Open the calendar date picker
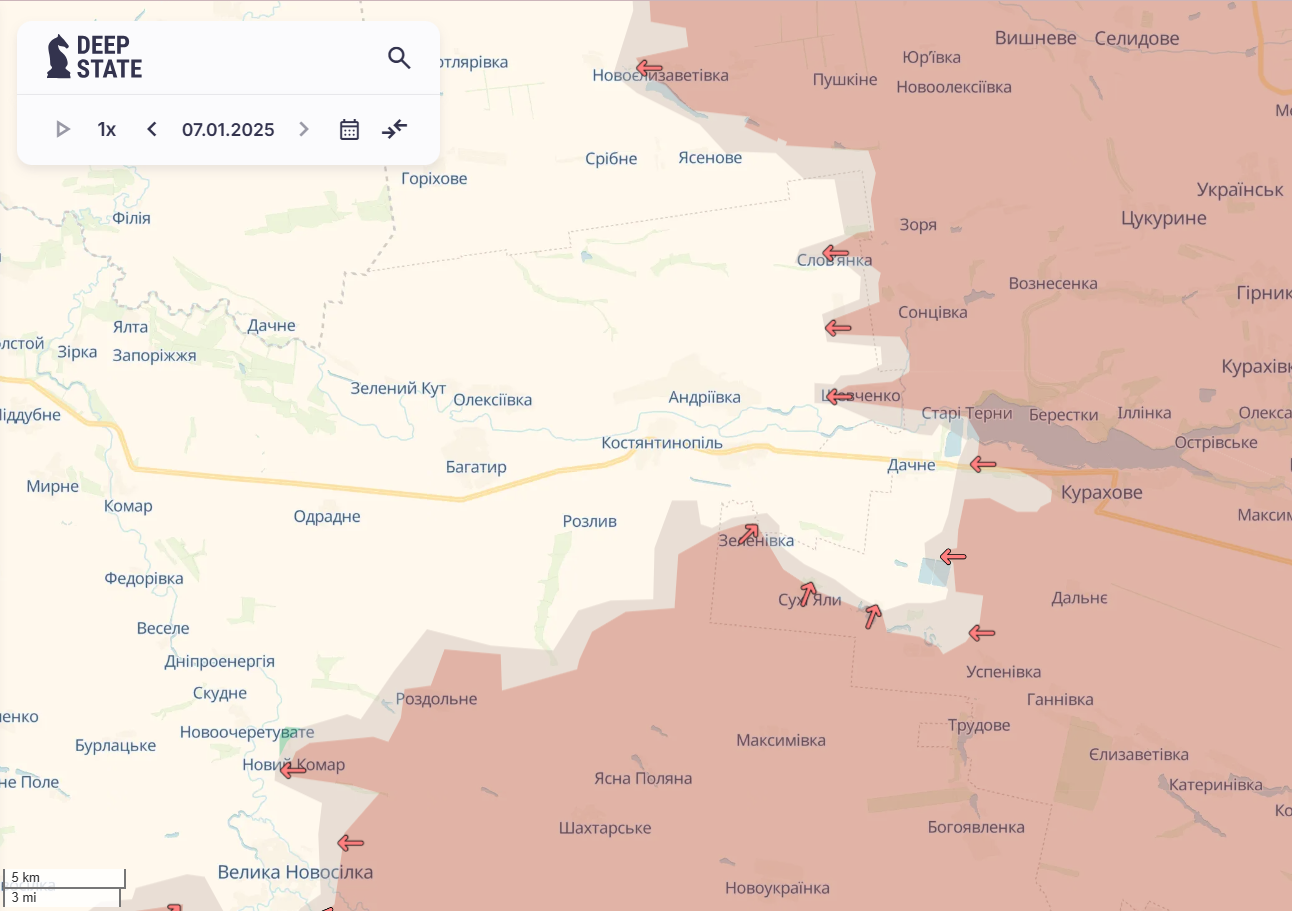This screenshot has height=911, width=1292. pos(349,129)
